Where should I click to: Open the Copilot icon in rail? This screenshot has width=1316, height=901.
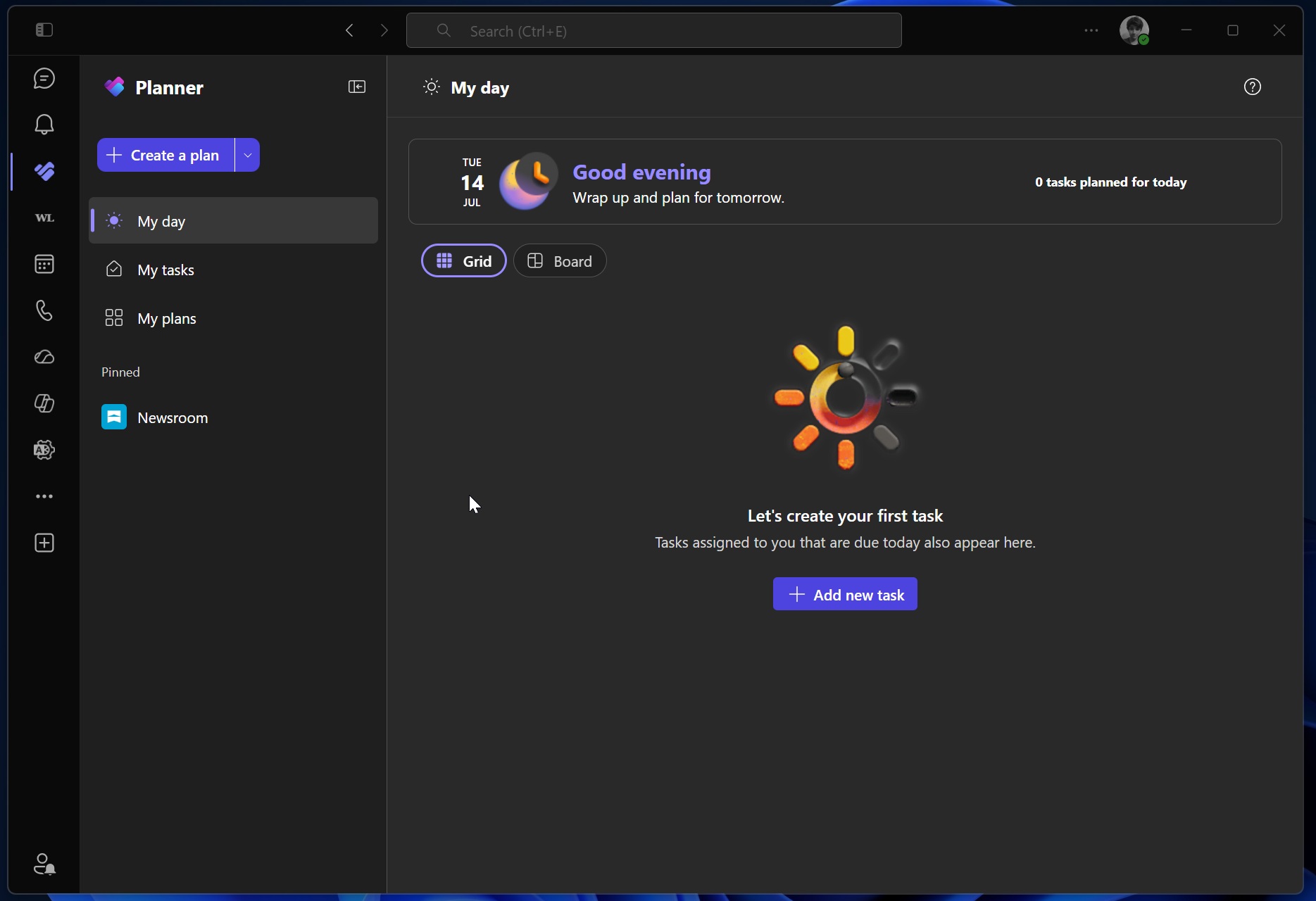(x=44, y=403)
